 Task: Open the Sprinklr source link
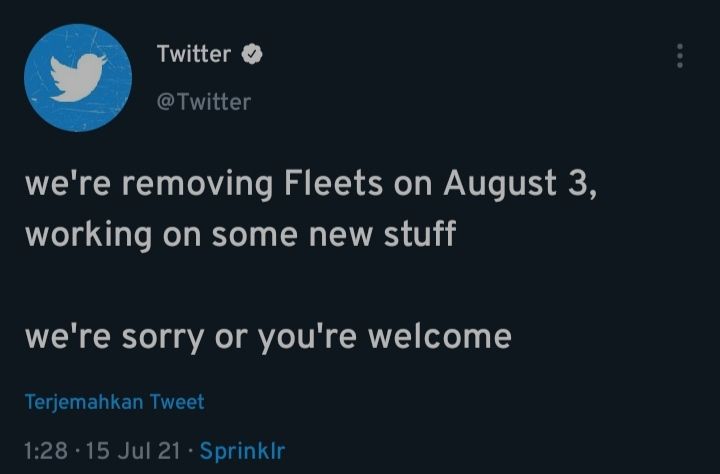pyautogui.click(x=242, y=451)
